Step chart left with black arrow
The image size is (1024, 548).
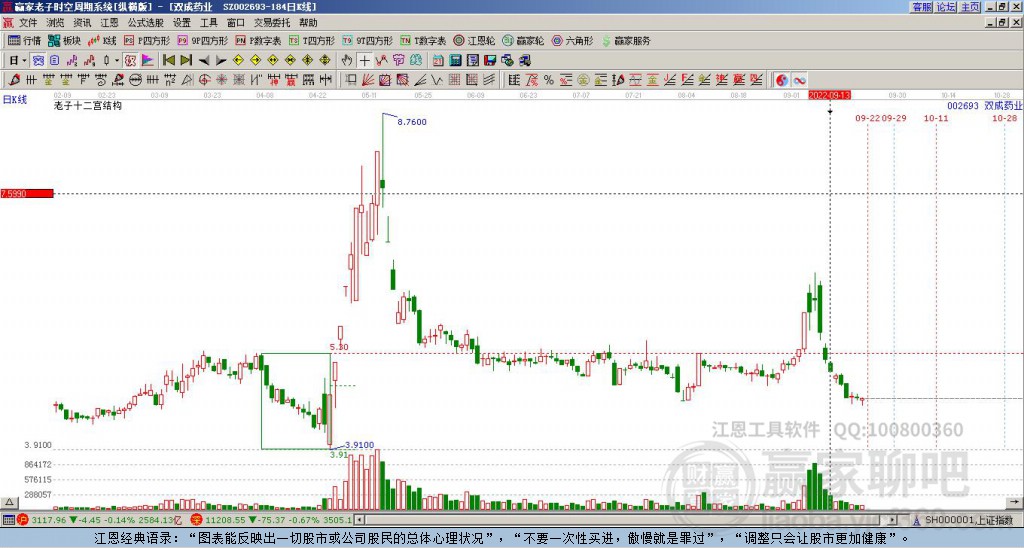[x=204, y=61]
